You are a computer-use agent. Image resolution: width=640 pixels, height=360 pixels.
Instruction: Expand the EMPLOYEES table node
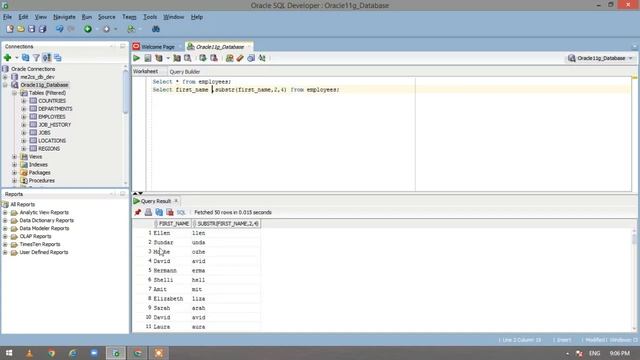click(24, 117)
